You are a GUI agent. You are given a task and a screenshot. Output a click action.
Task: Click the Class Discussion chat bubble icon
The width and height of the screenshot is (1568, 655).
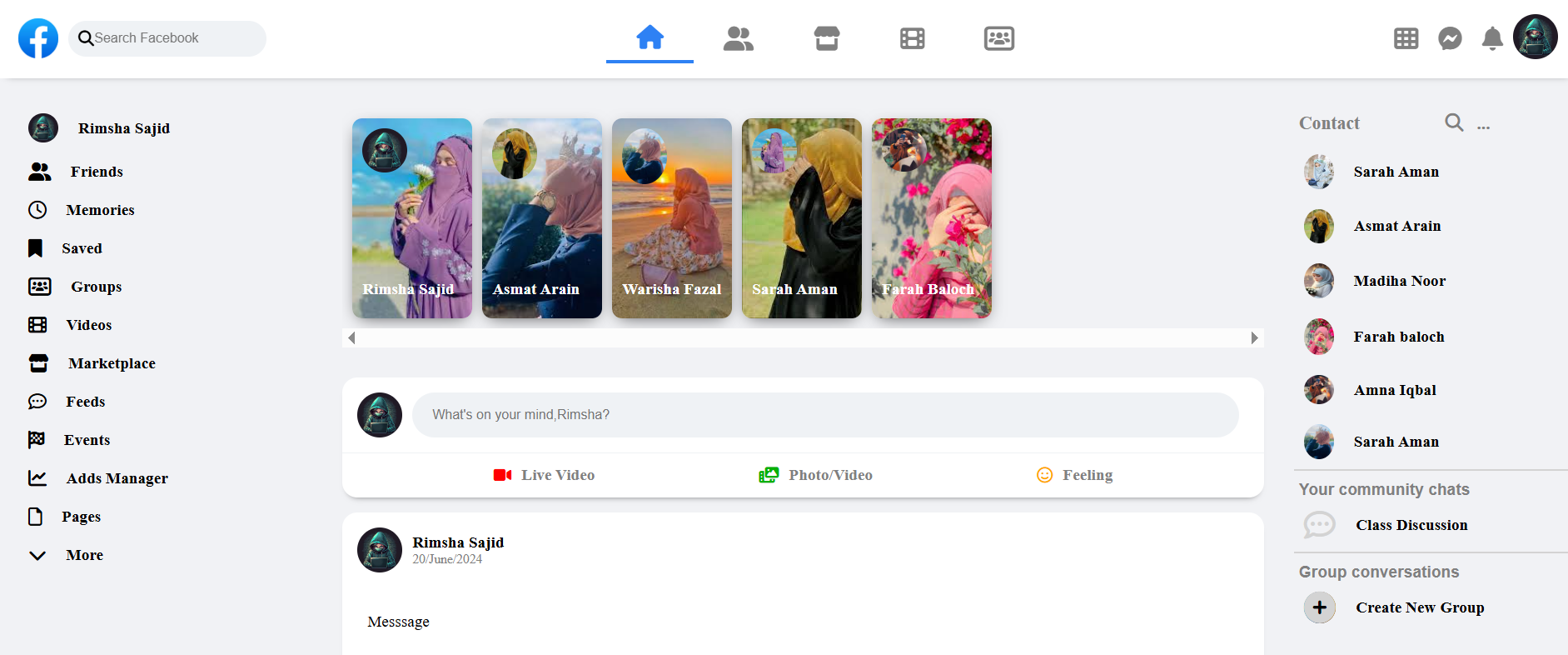point(1319,525)
